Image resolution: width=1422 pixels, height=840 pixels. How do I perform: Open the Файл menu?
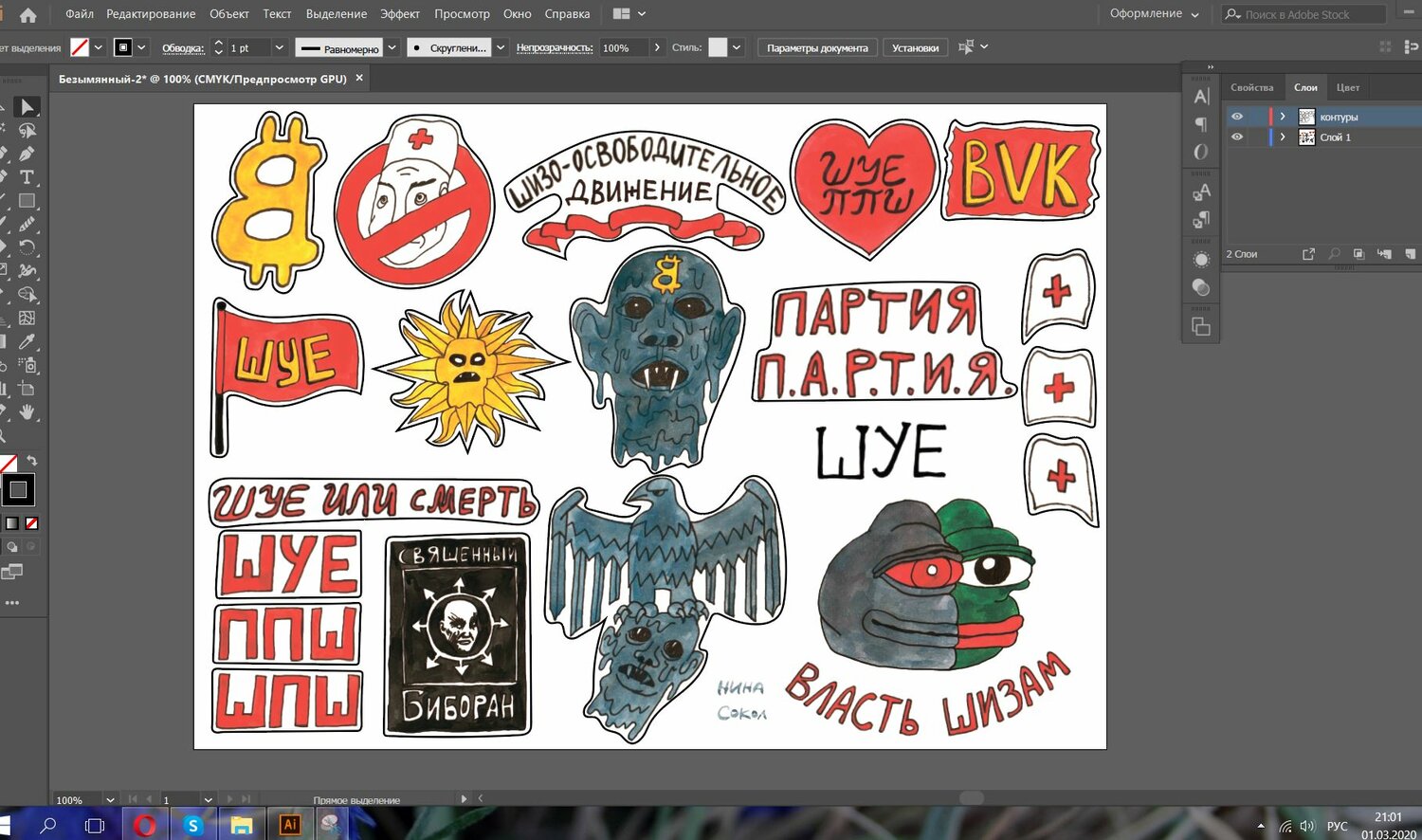click(80, 14)
